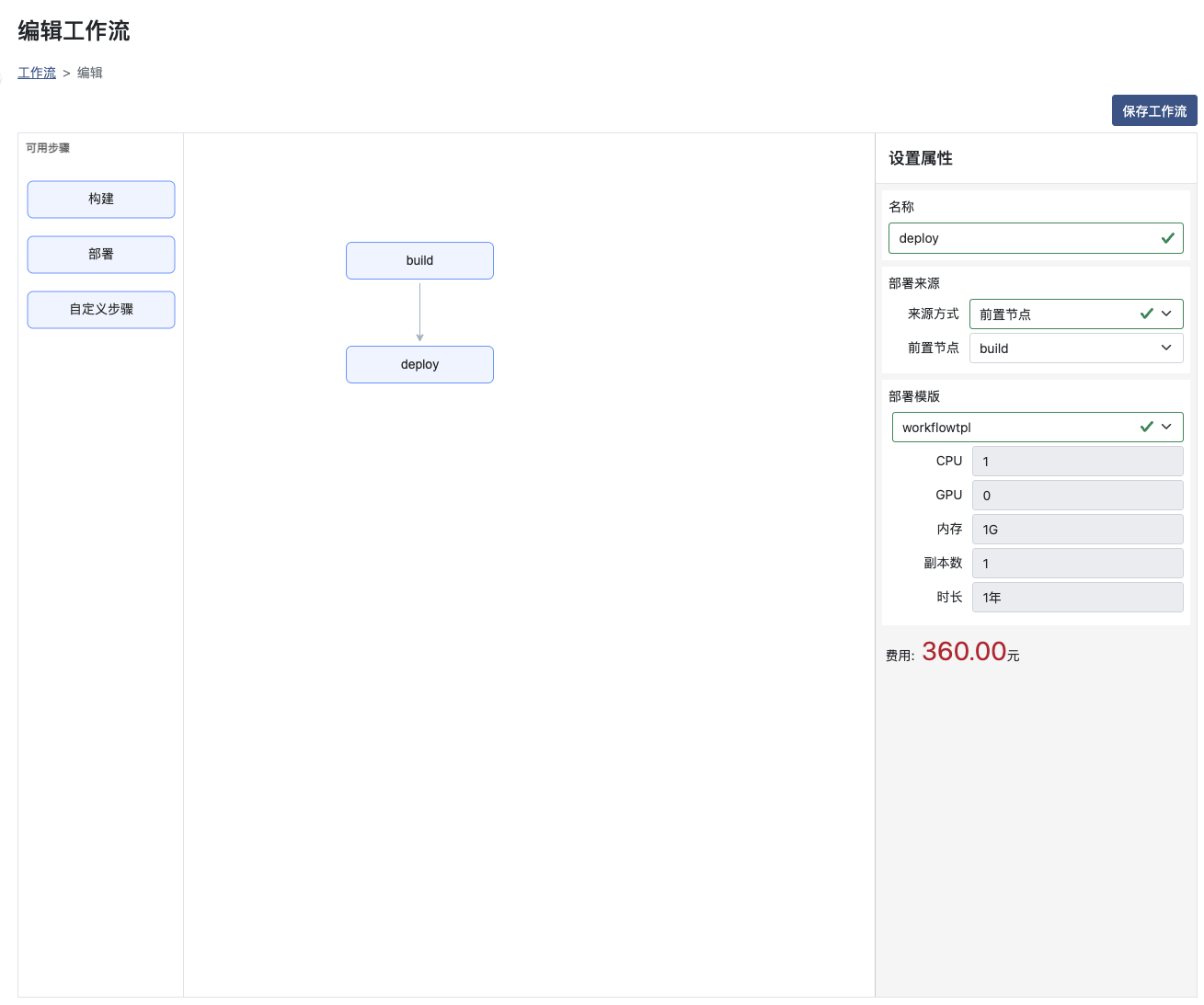Pick the 自定义步骤 step block
The height and width of the screenshot is (1005, 1204).
tap(101, 310)
